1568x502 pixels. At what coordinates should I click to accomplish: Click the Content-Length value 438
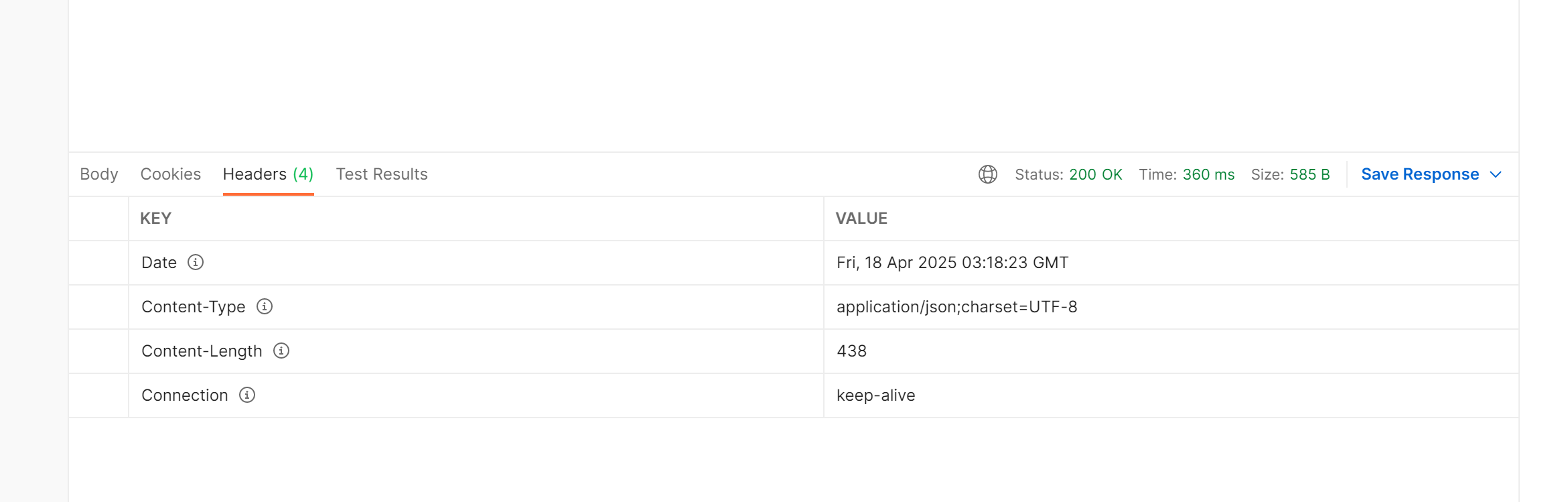click(x=851, y=351)
